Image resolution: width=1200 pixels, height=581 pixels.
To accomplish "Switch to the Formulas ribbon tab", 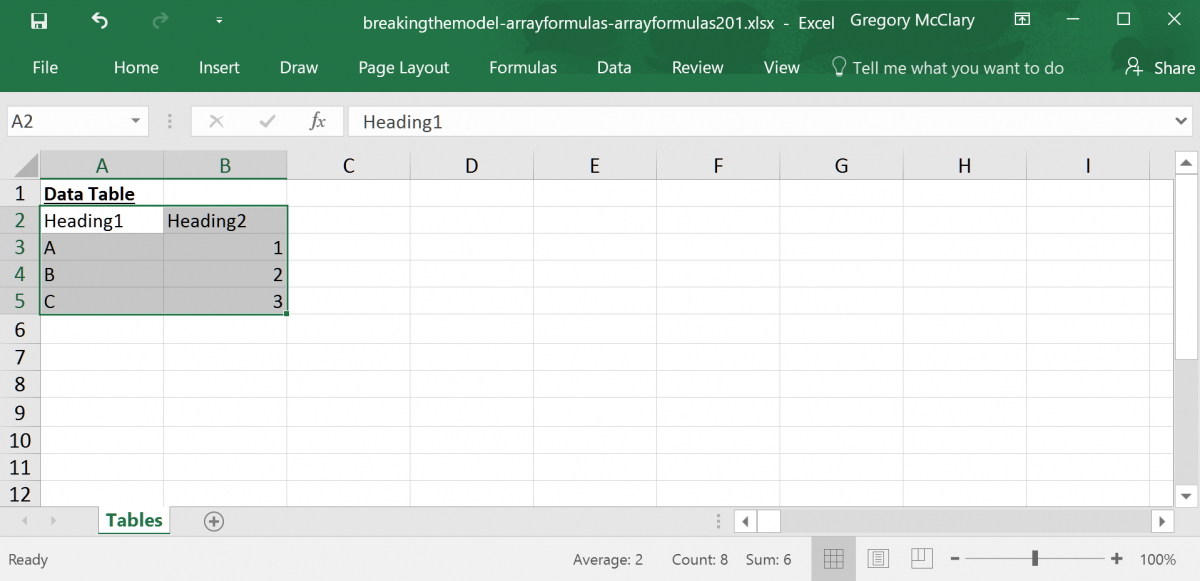I will [522, 67].
